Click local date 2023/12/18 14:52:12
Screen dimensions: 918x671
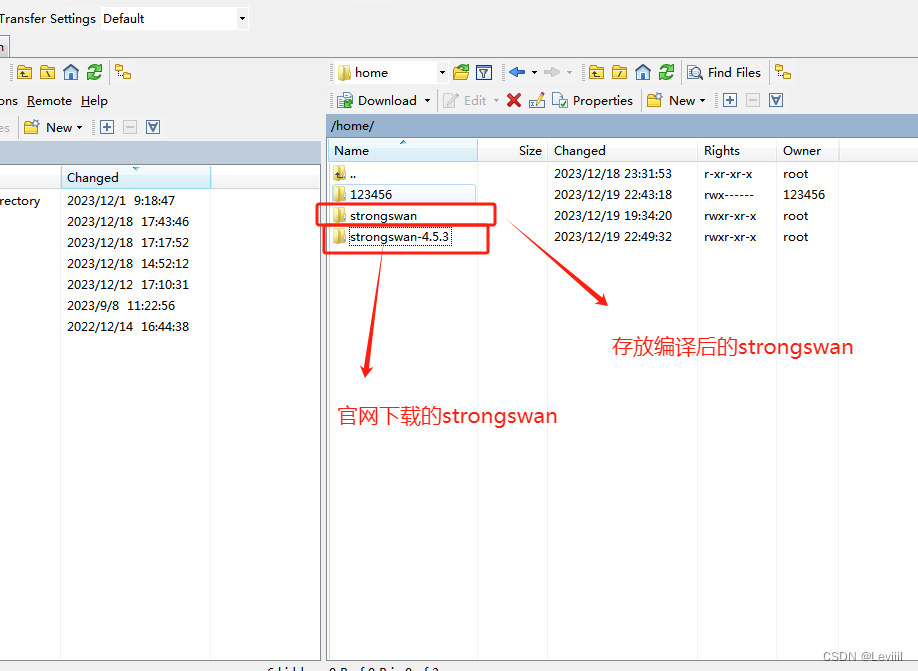(x=128, y=264)
